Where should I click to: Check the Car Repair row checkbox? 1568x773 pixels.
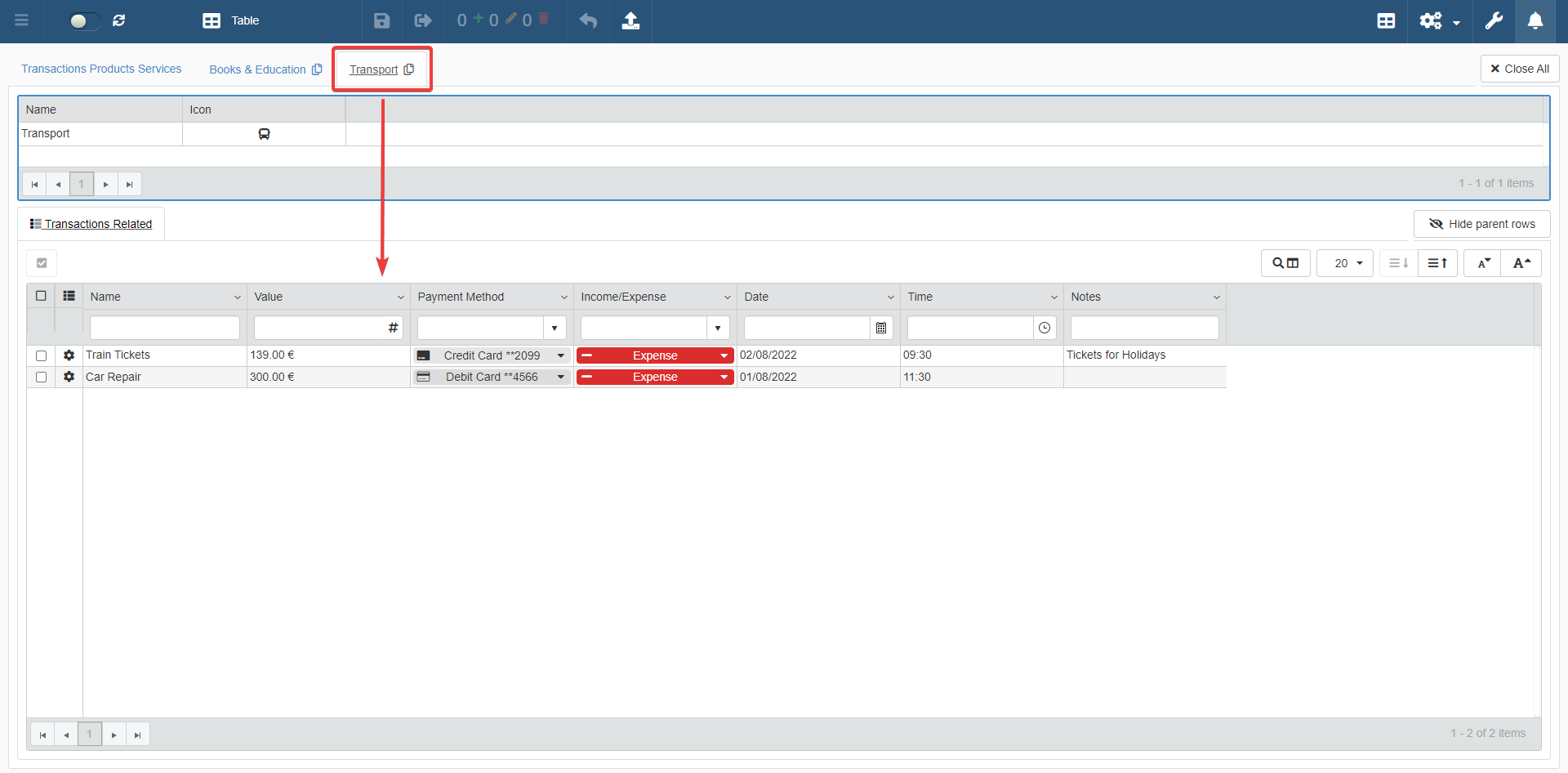pyautogui.click(x=42, y=378)
